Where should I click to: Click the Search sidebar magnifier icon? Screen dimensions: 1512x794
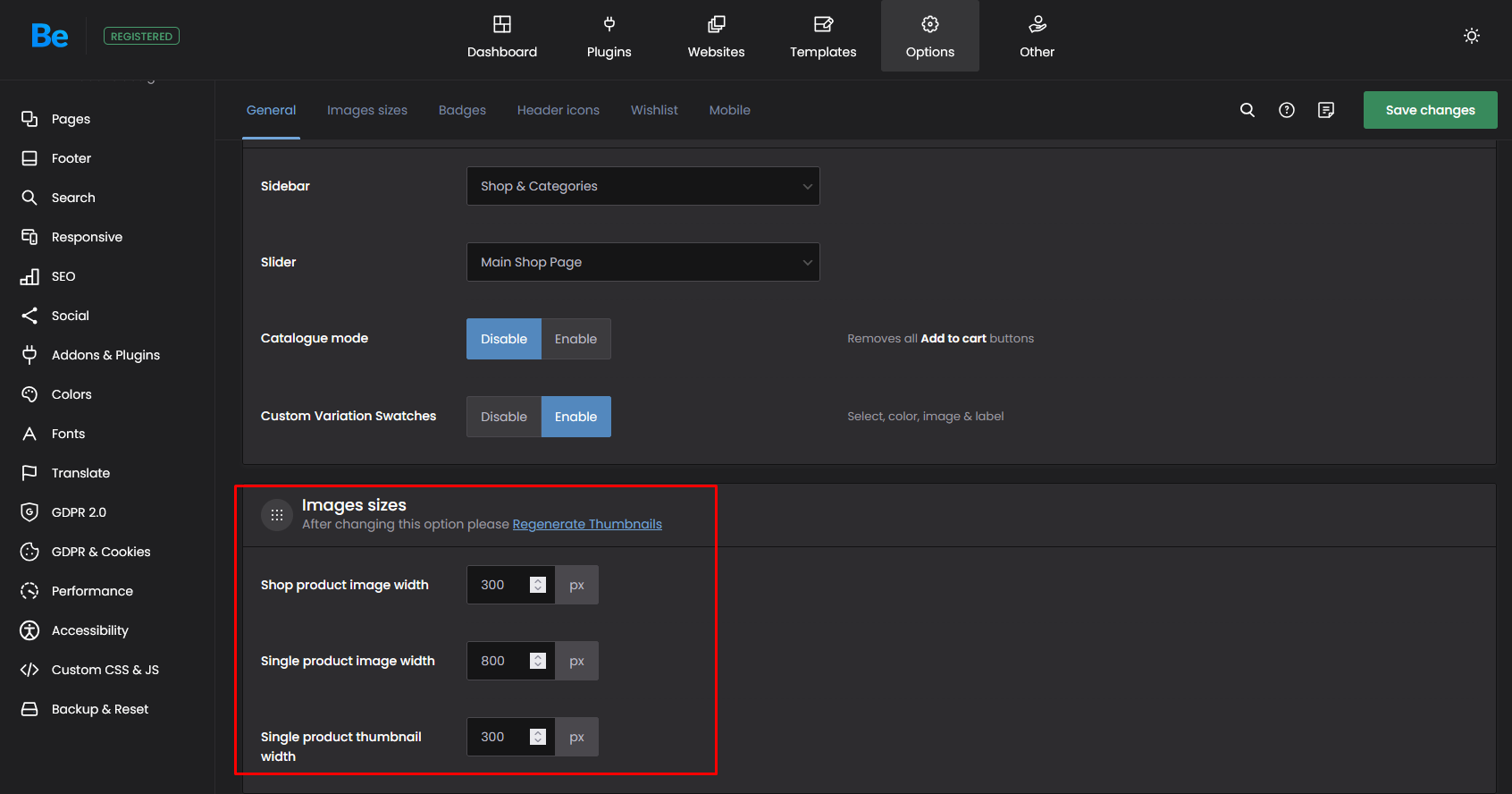pos(29,198)
